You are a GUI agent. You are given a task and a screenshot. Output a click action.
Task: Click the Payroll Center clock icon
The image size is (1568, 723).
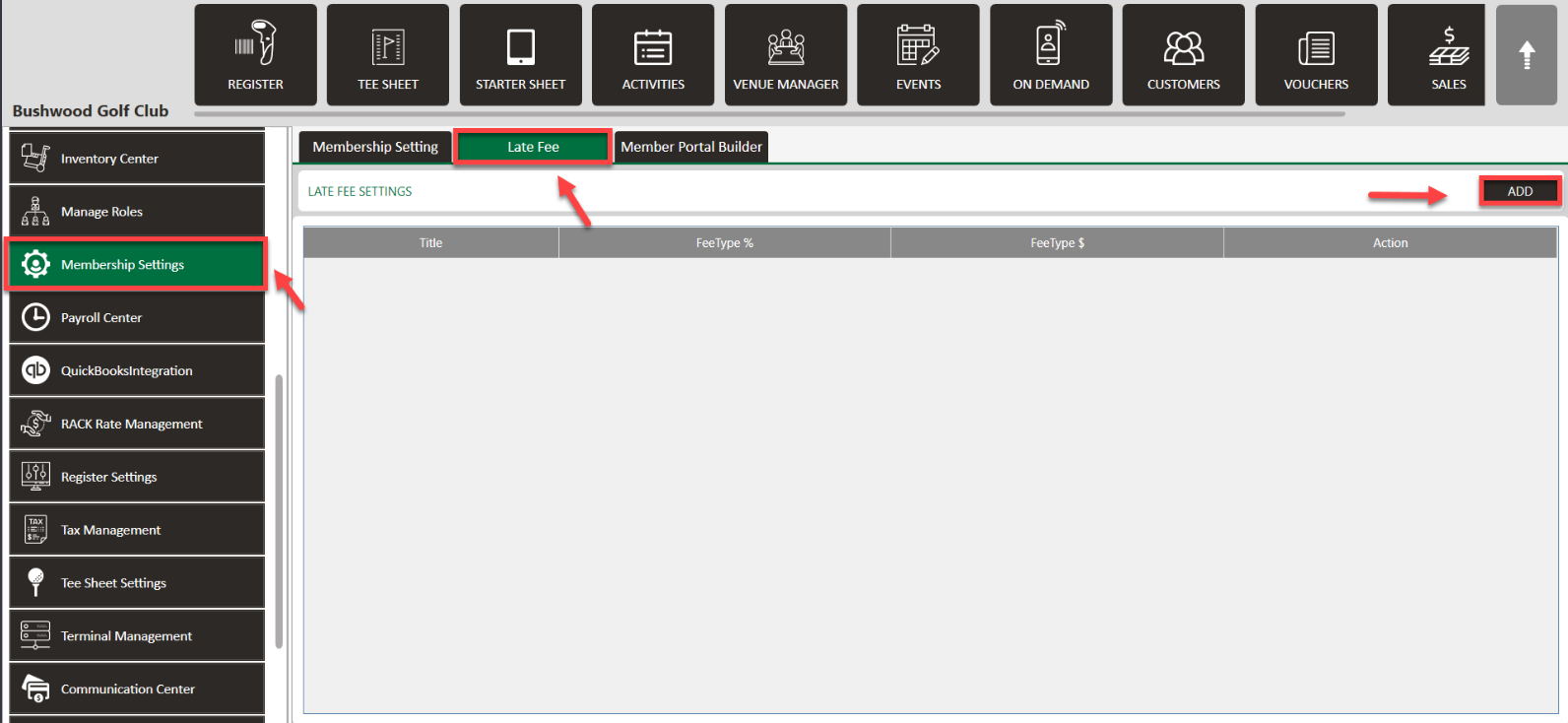pos(35,317)
